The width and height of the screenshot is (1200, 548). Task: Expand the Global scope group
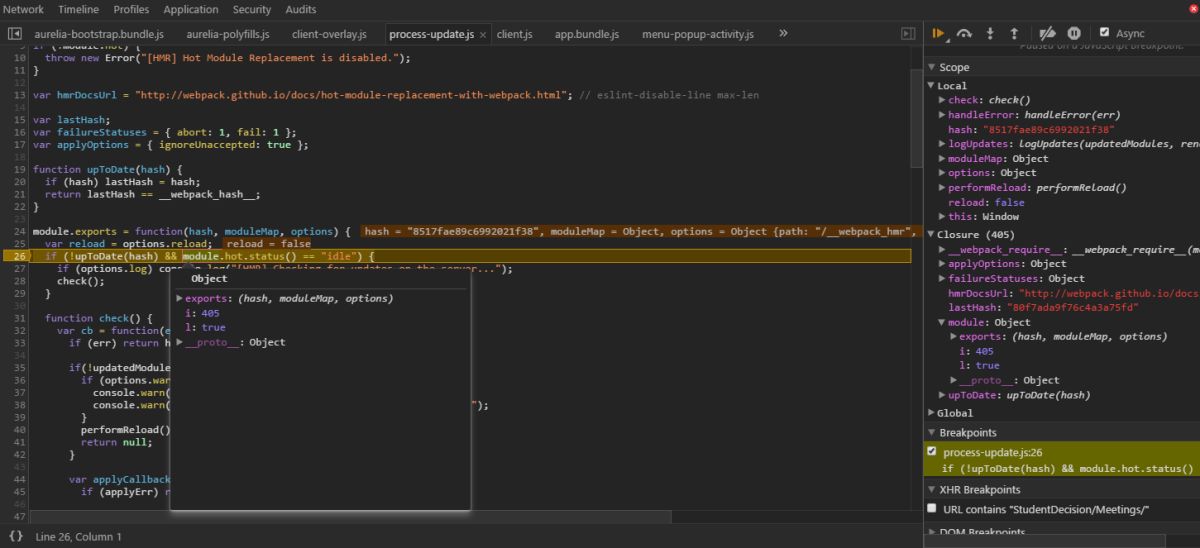coord(932,413)
